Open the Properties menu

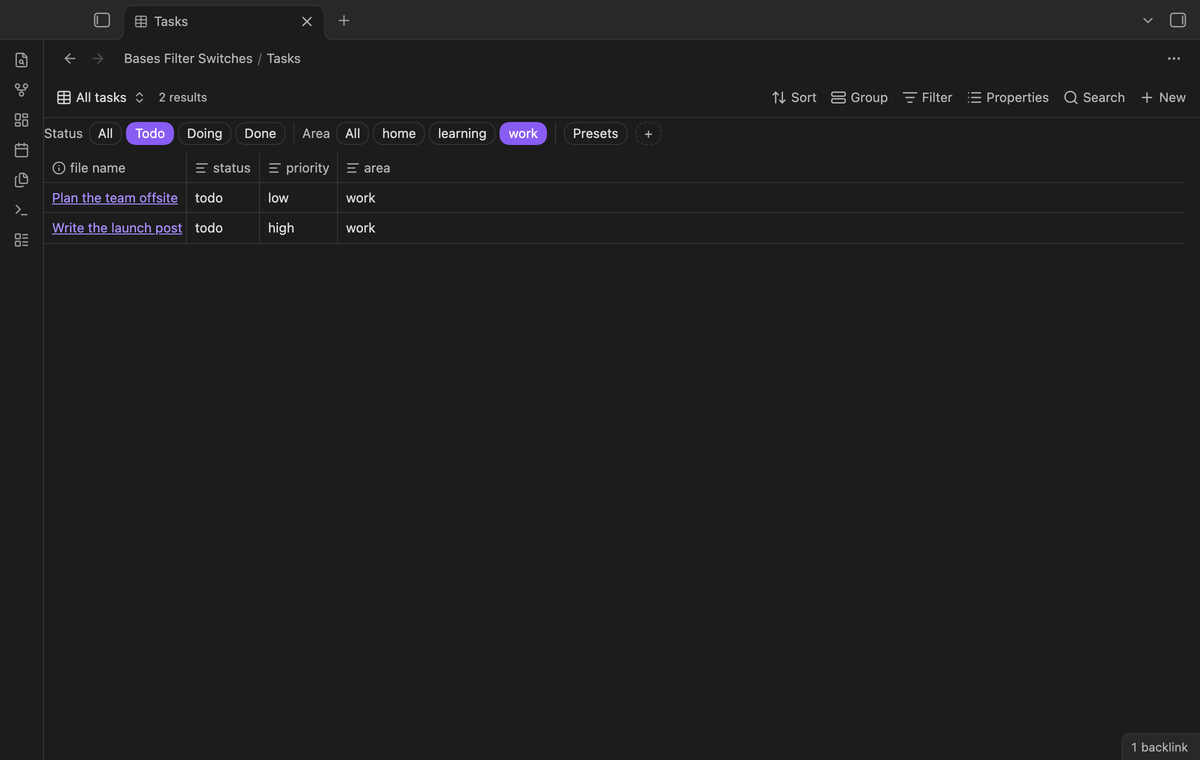tap(1008, 97)
